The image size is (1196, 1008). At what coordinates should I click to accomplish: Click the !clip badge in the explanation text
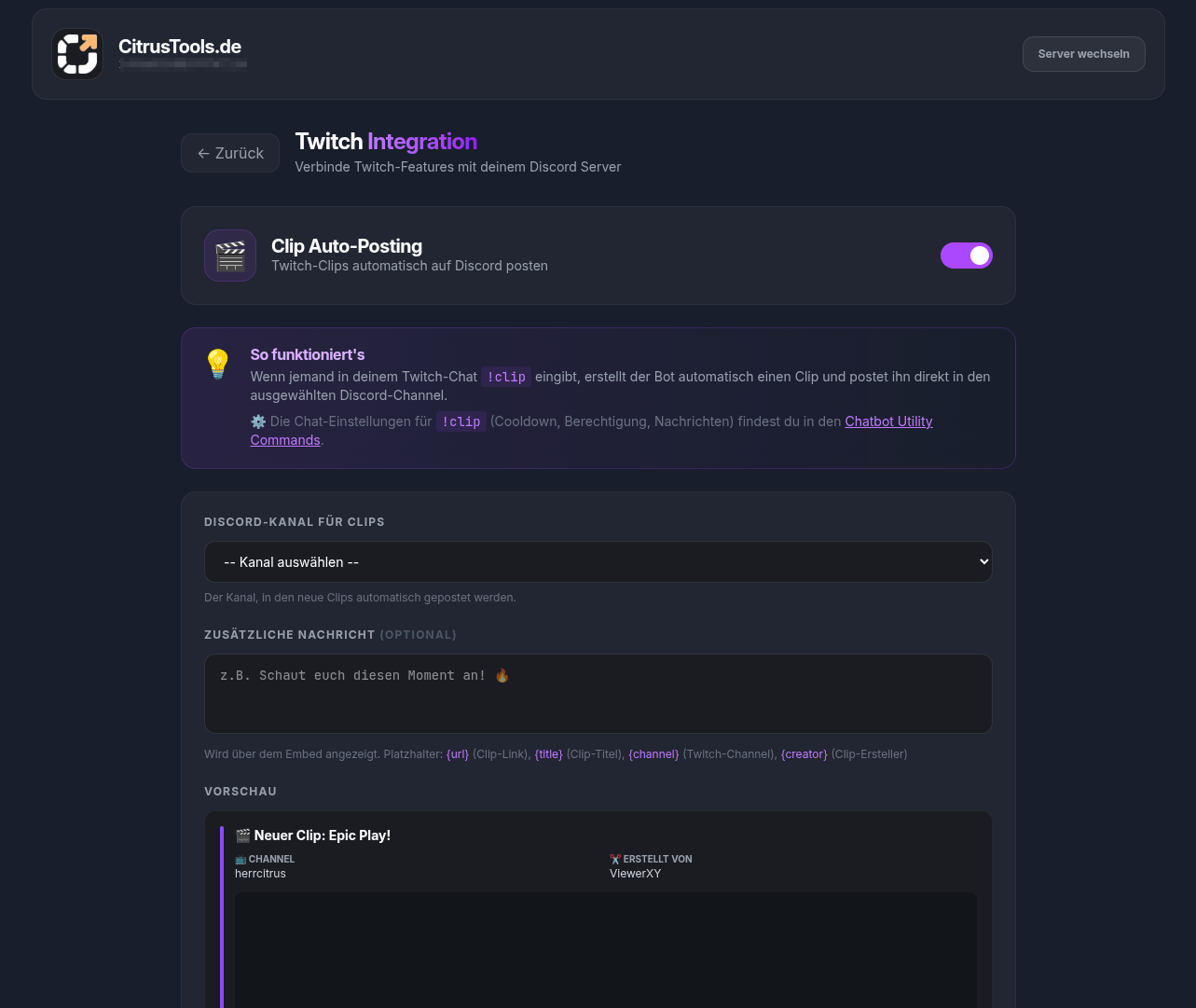click(x=506, y=377)
